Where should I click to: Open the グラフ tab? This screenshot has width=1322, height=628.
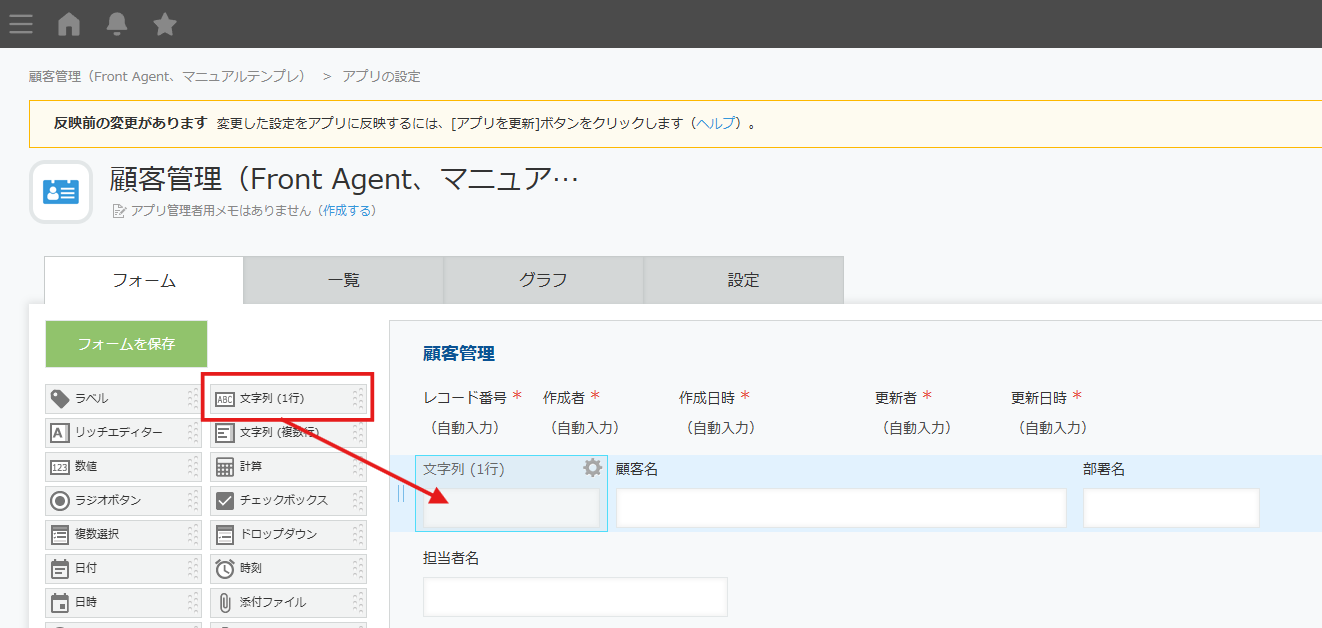pyautogui.click(x=543, y=281)
